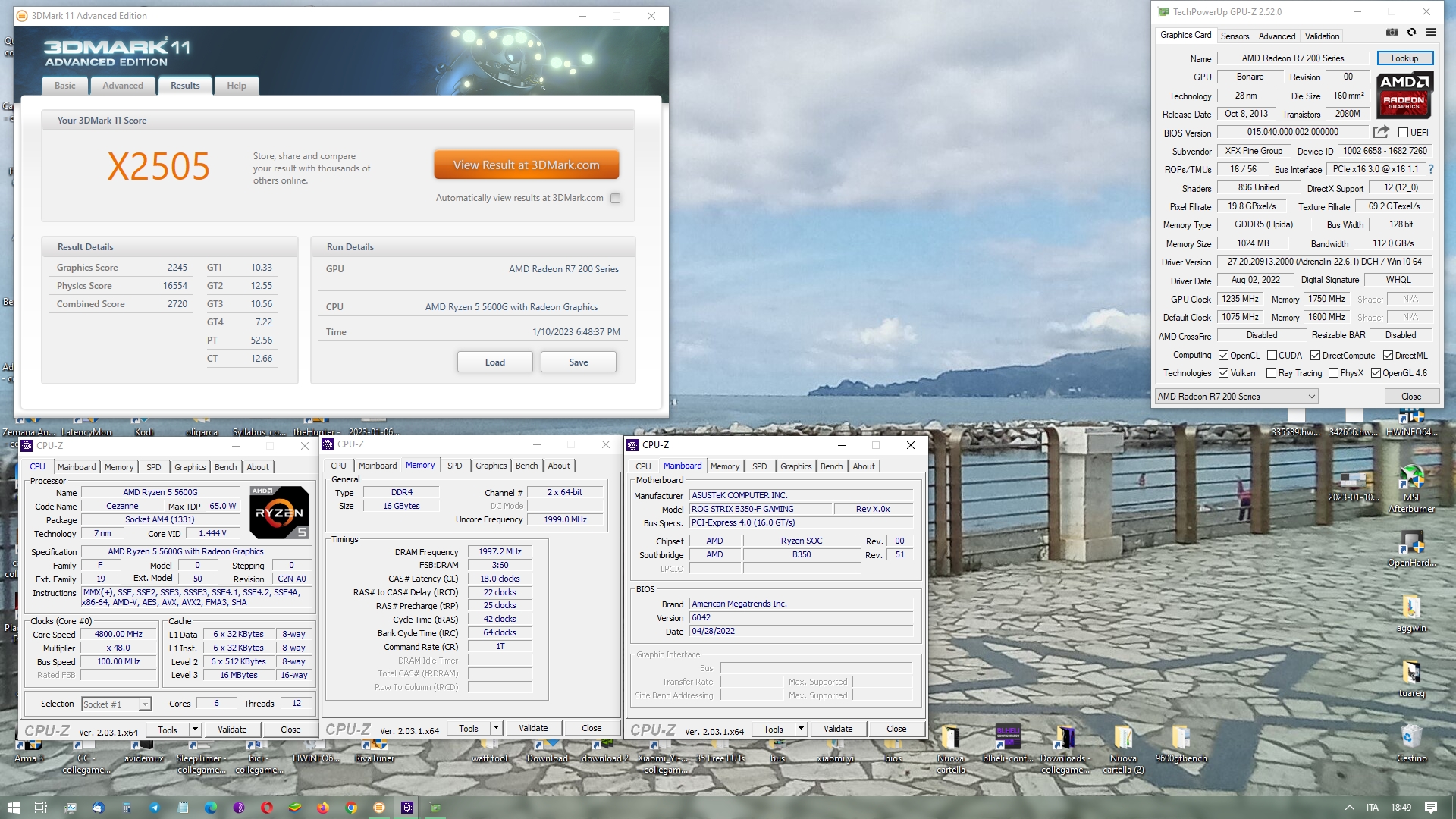Click the bus interface question mark icon
The width and height of the screenshot is (1456, 819).
[x=1431, y=169]
